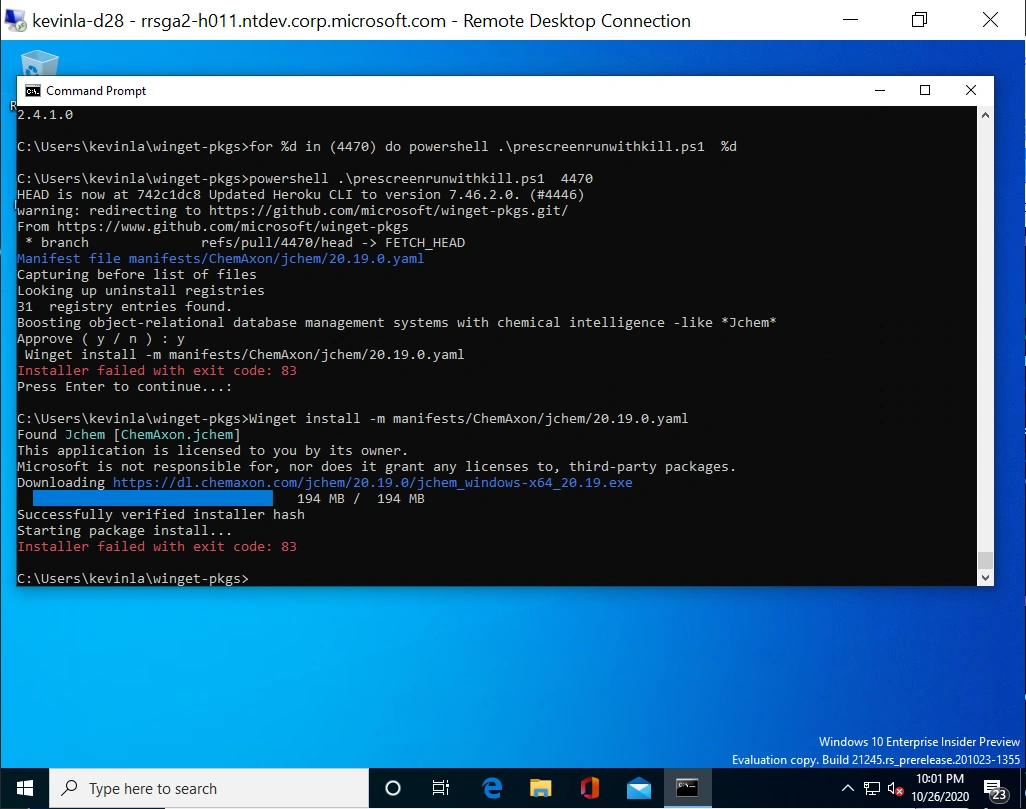Open the network status tray icon
The image size is (1026, 809).
click(x=872, y=788)
